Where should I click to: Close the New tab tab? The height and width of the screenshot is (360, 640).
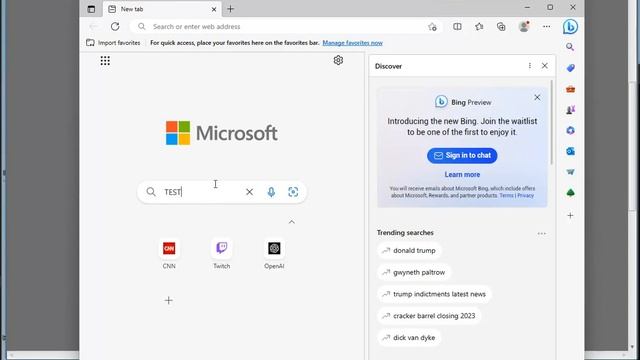click(214, 9)
